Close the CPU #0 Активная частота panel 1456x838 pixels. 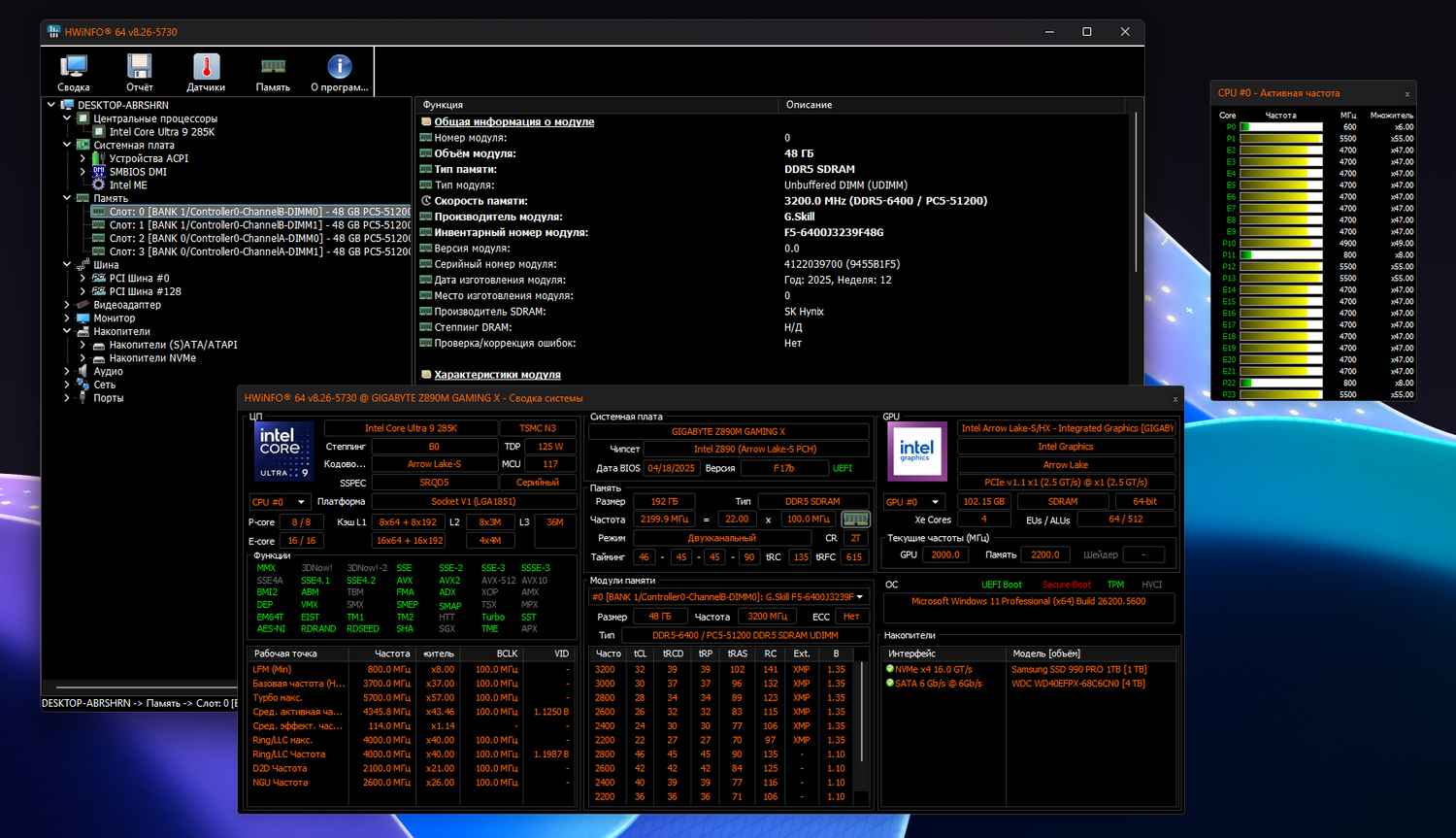1406,94
